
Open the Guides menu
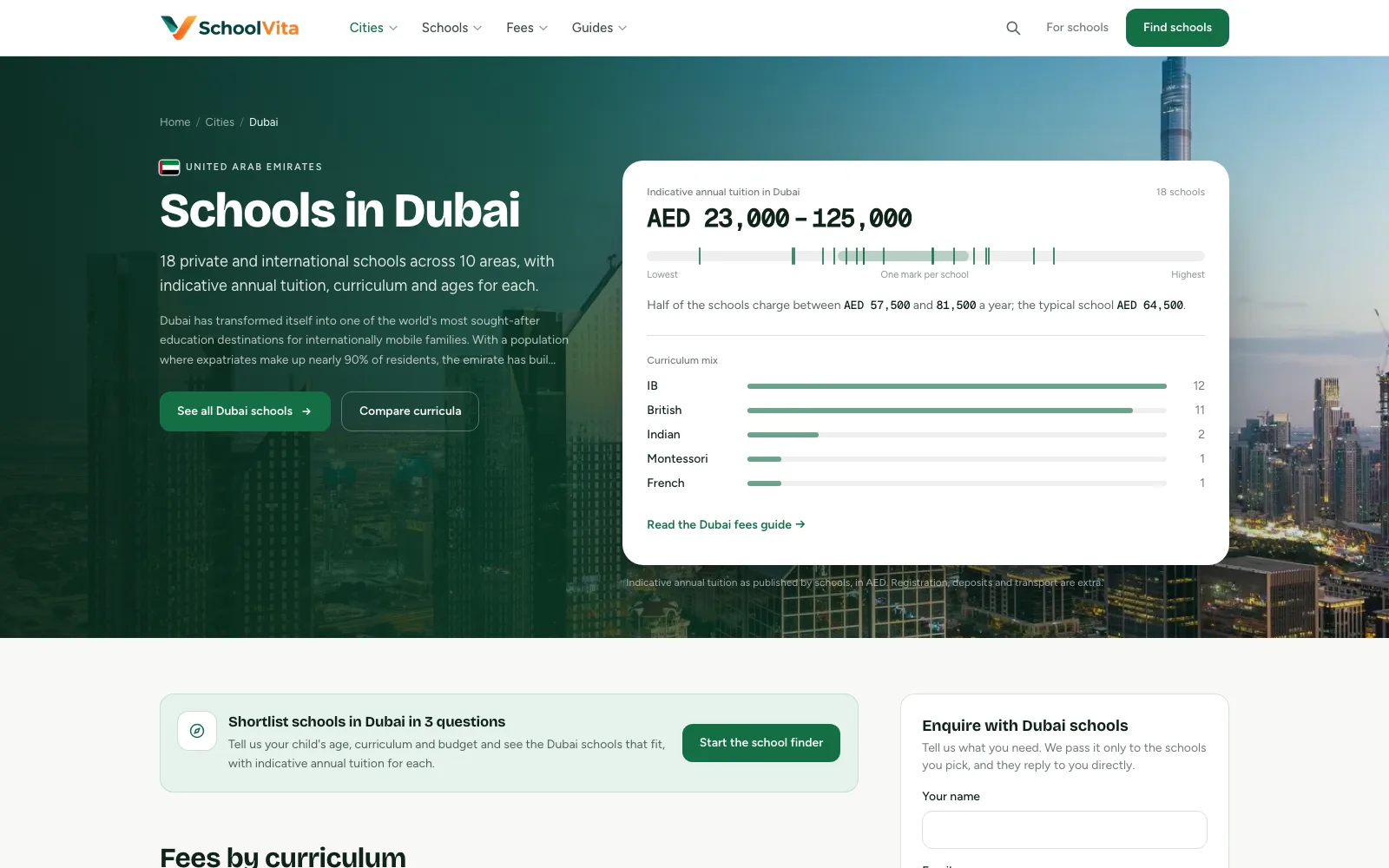[x=599, y=28]
